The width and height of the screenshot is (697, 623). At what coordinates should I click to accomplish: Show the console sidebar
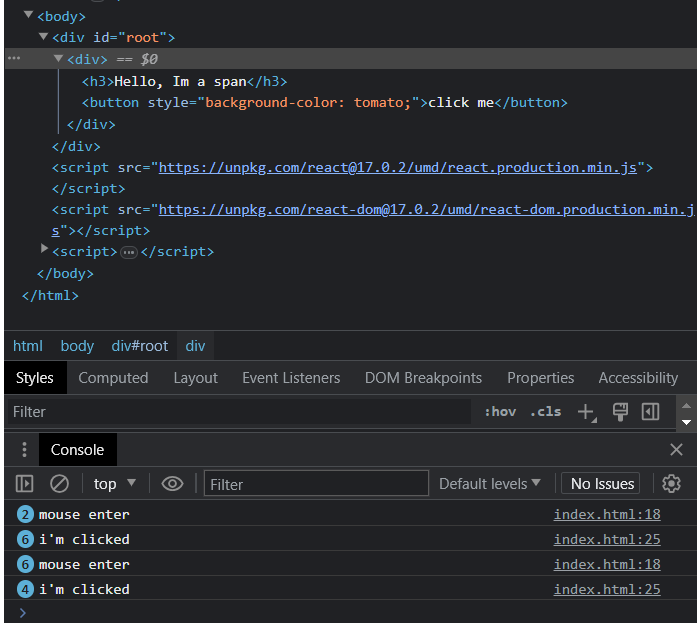pos(24,483)
